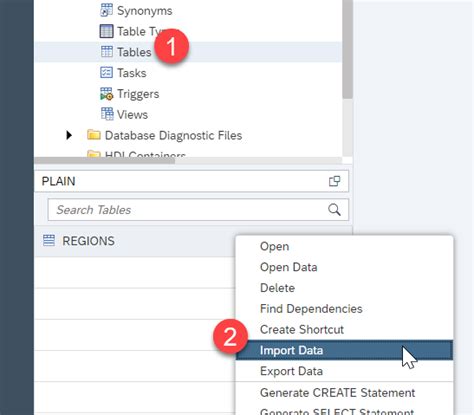The image size is (474, 415).
Task: Click the Table Types grid icon
Action: pos(106,31)
